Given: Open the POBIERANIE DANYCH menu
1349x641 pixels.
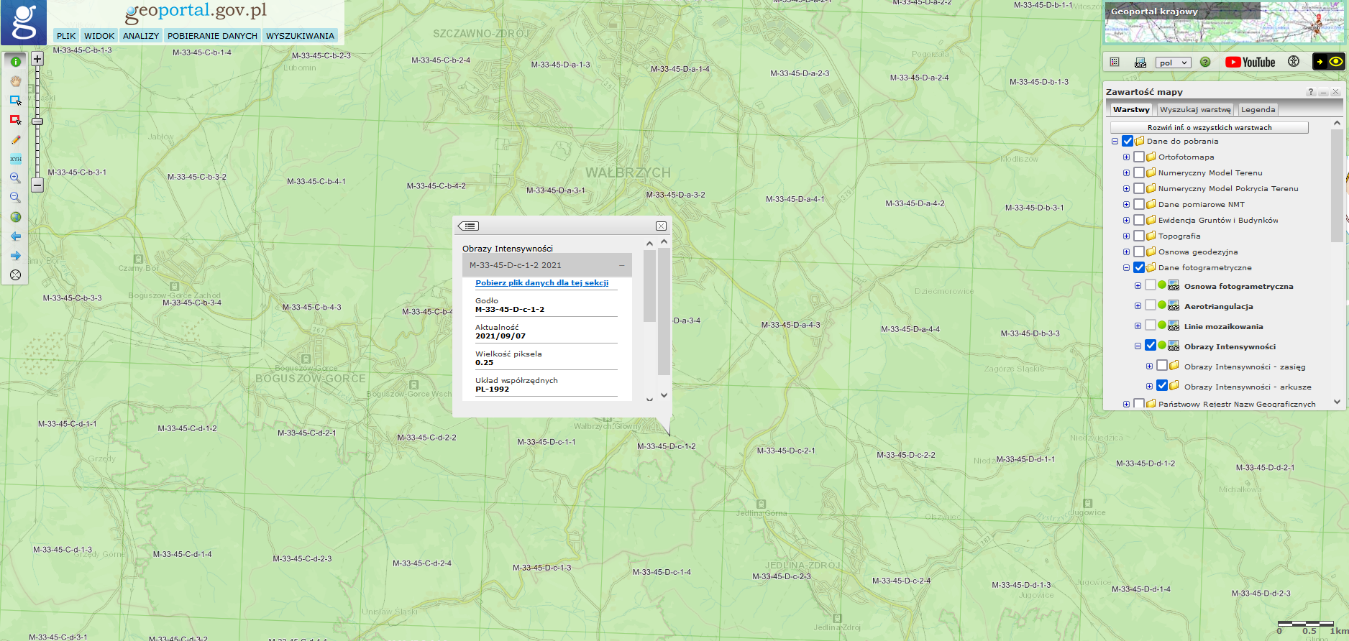Looking at the screenshot, I should point(212,36).
